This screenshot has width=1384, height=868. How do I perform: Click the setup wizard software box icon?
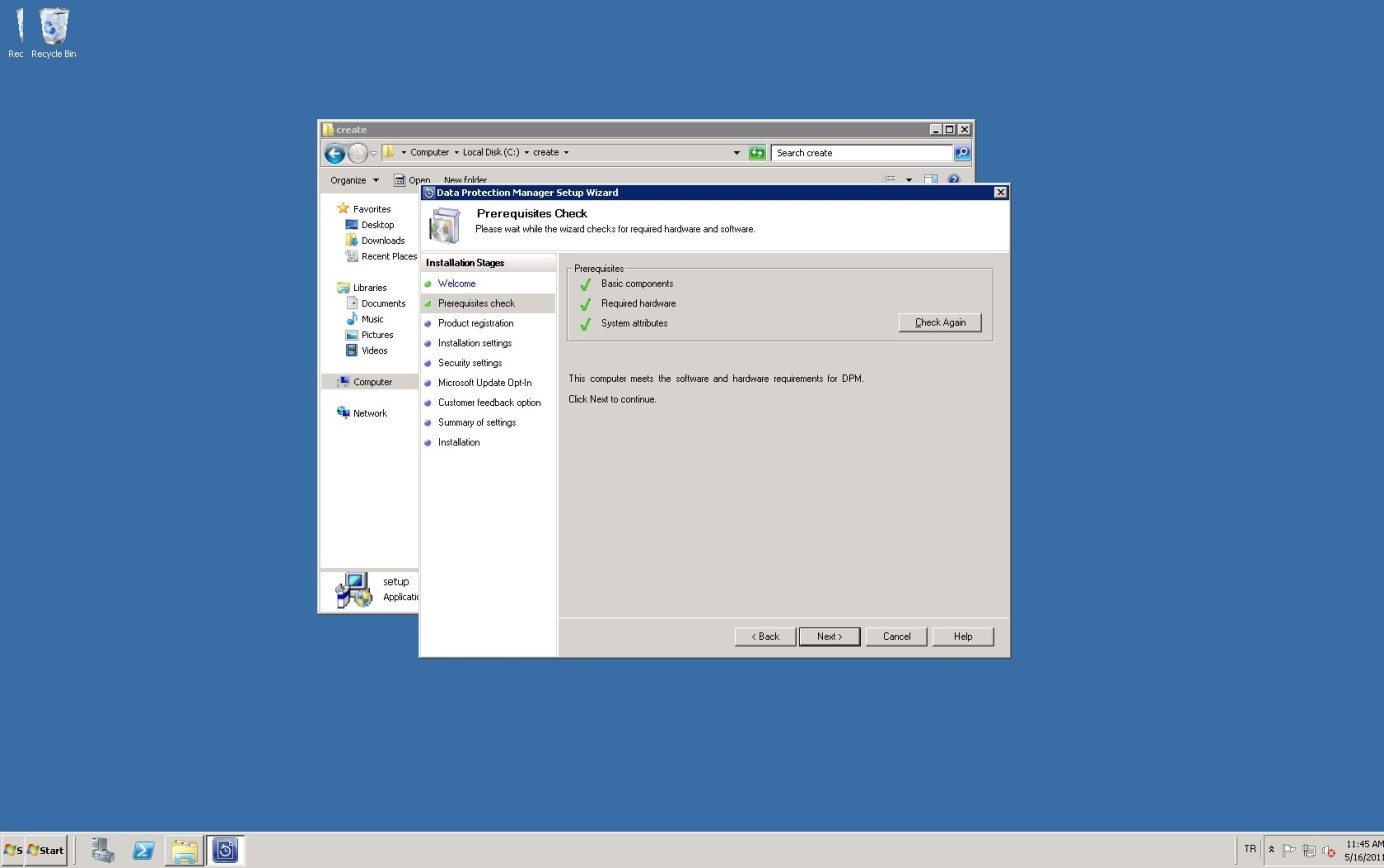[444, 225]
